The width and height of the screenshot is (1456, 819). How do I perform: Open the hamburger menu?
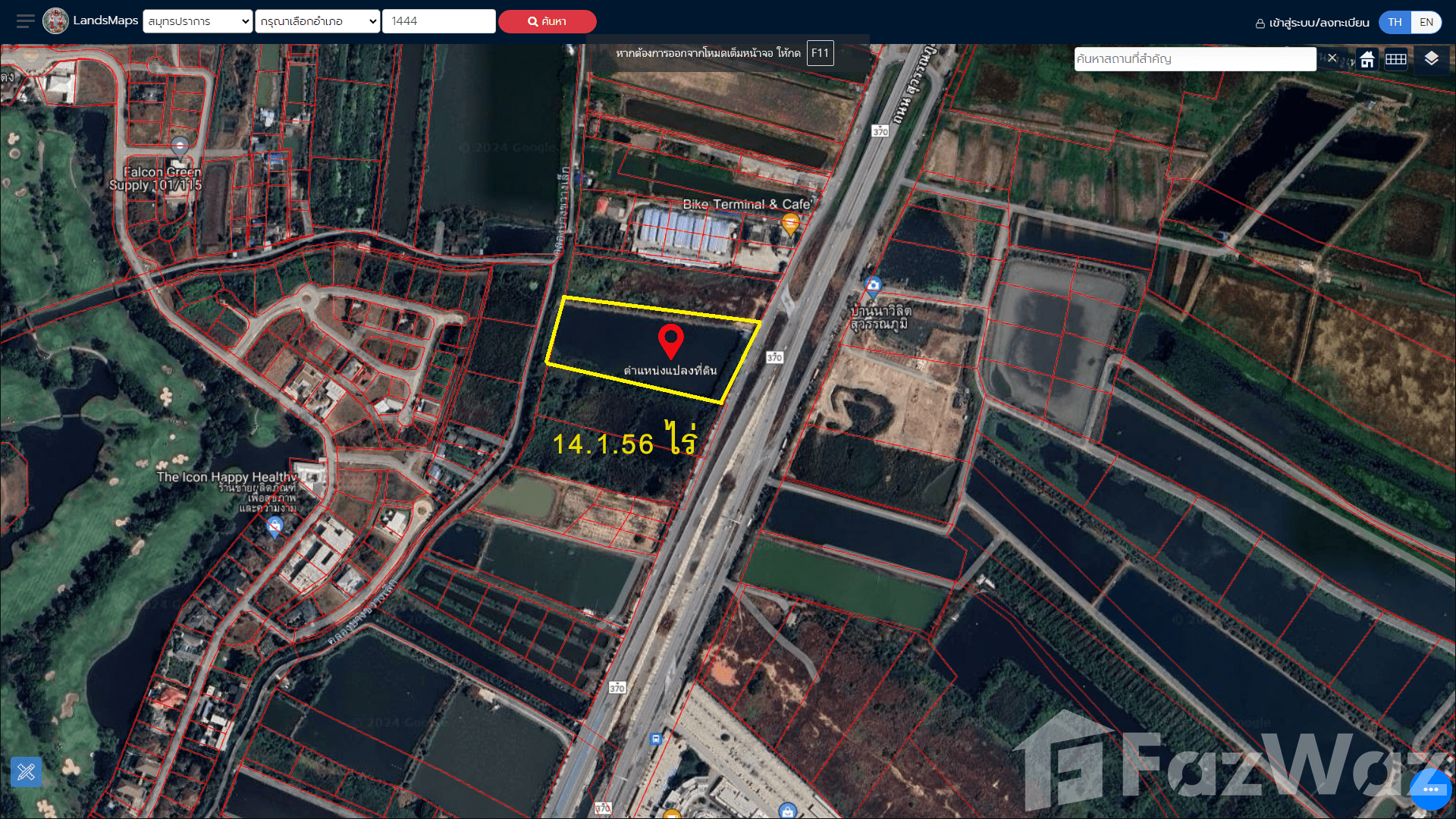(x=25, y=21)
